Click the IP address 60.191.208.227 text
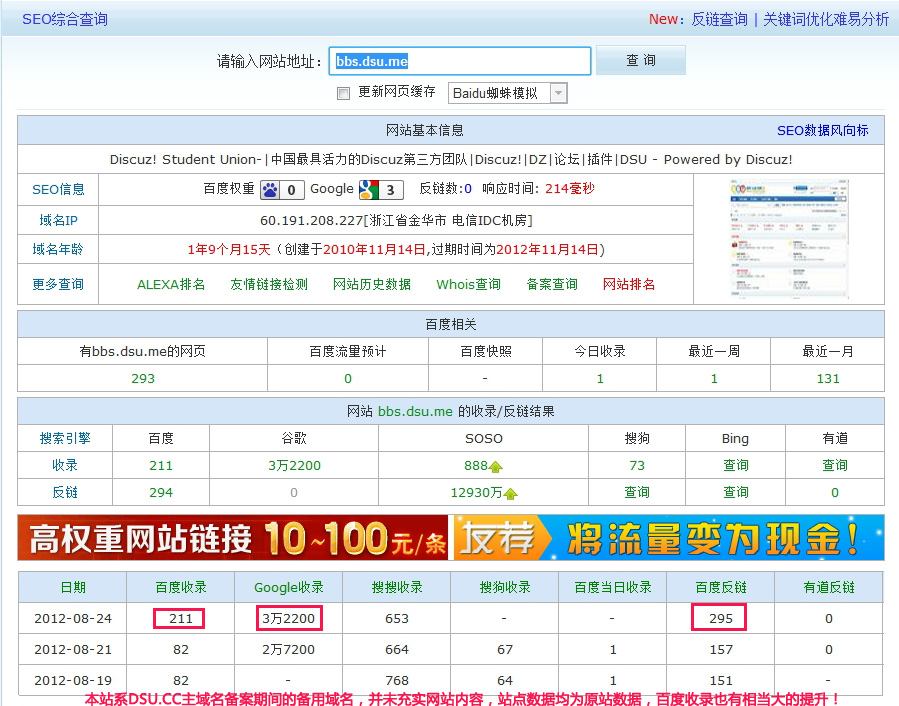The image size is (899, 706). pyautogui.click(x=311, y=221)
